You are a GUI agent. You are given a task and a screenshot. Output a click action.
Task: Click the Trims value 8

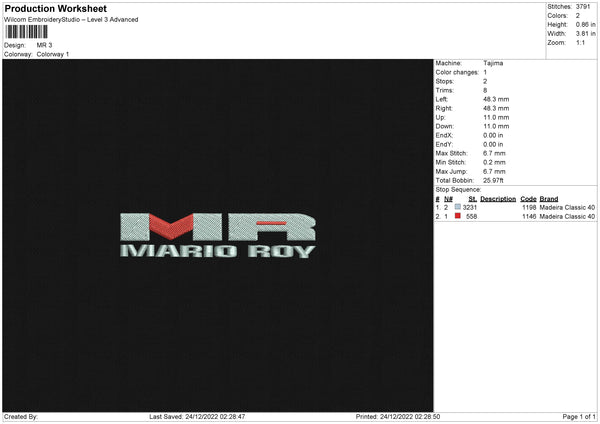pos(485,90)
